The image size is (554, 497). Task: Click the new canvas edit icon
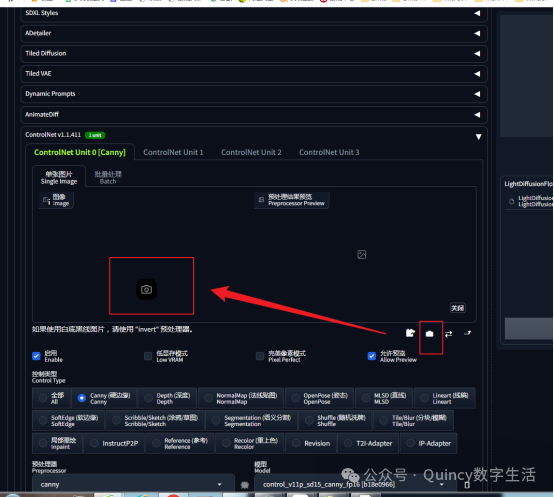410,333
